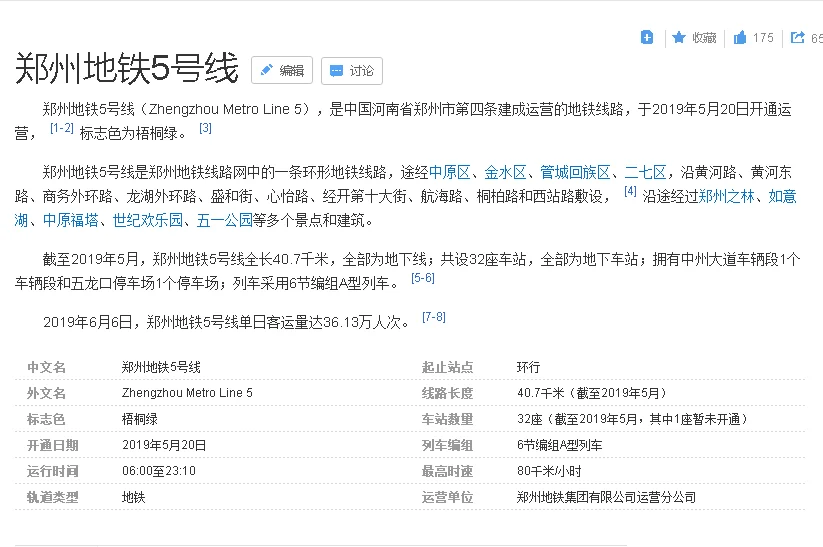The height and width of the screenshot is (547, 823).
Task: Click the 轨道类型 table label
Action: [52, 497]
